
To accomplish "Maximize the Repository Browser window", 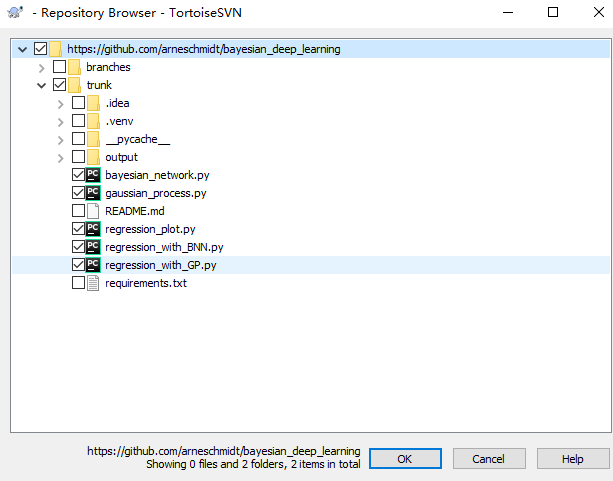I will pyautogui.click(x=553, y=12).
